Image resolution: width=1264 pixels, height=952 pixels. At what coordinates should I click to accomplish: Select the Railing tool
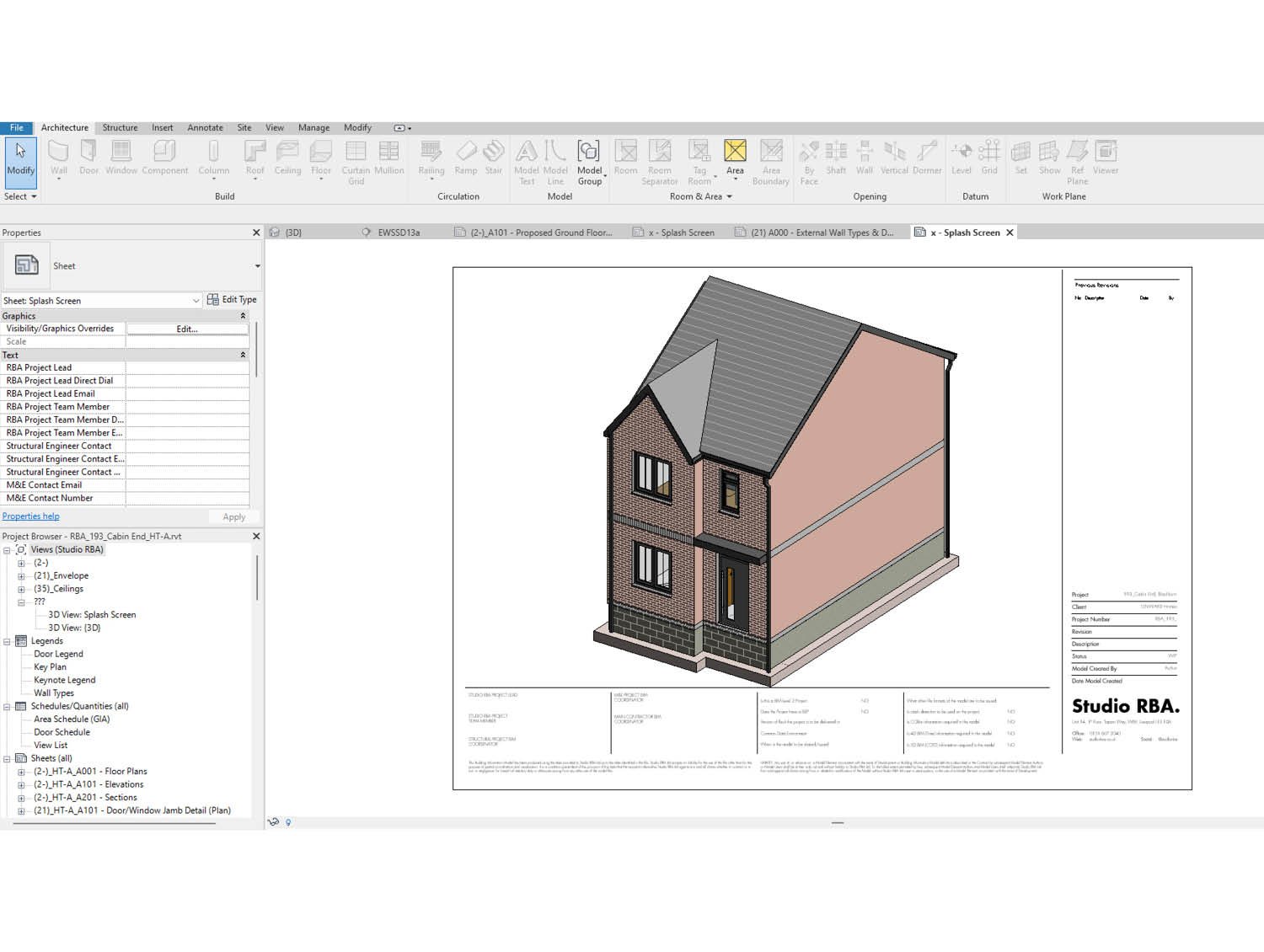(x=431, y=160)
